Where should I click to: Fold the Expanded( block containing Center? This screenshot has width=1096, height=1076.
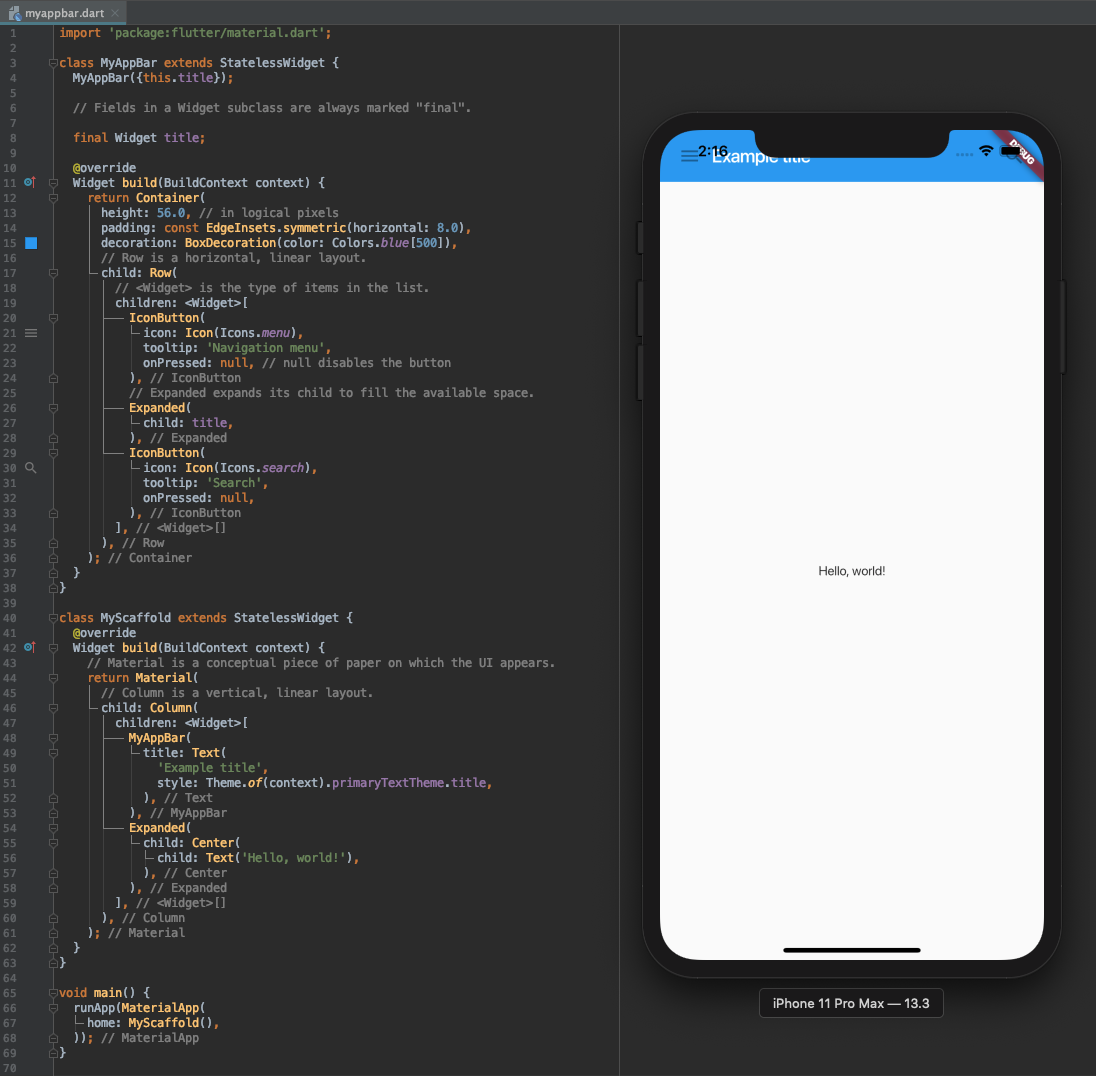53,828
